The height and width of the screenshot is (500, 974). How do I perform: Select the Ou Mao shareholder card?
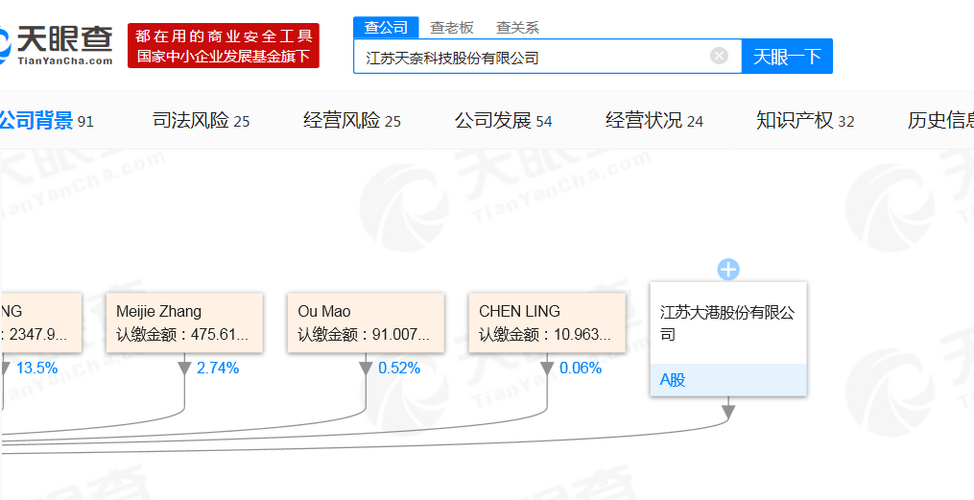tap(366, 323)
